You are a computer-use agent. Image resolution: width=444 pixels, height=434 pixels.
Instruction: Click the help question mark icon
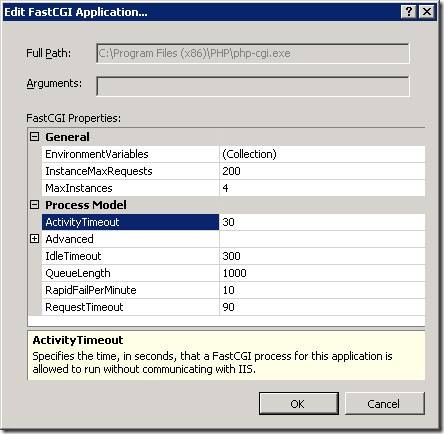tap(409, 12)
